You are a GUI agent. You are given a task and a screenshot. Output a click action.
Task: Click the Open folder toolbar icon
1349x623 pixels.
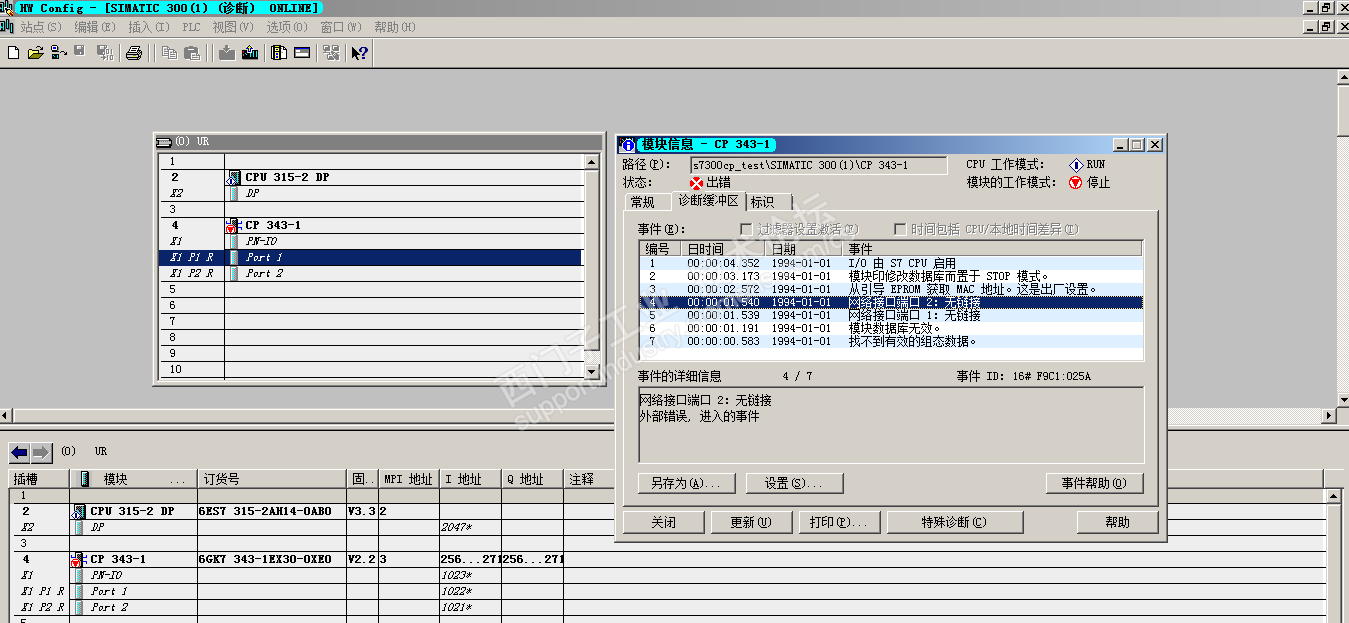tap(35, 53)
